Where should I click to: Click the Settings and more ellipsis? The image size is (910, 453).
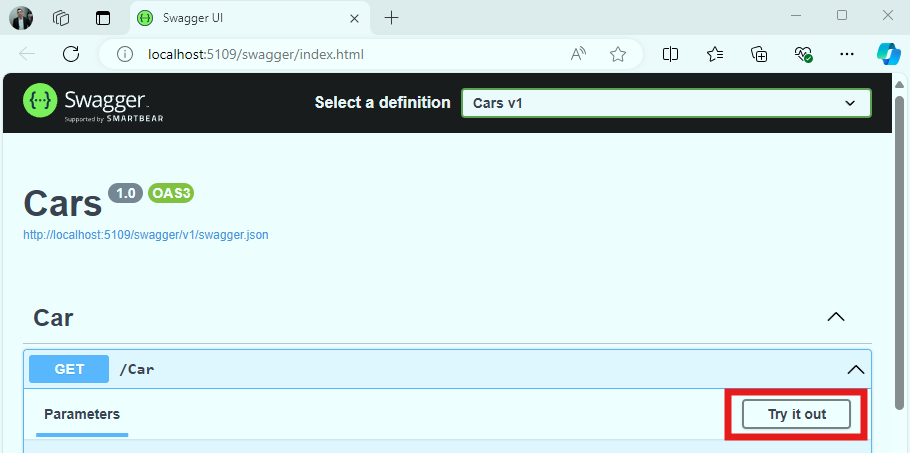tap(847, 55)
